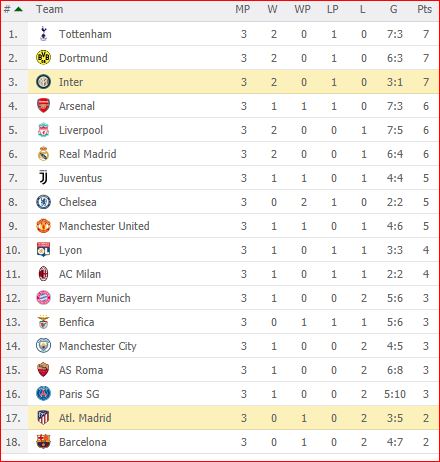Image resolution: width=440 pixels, height=462 pixels.
Task: Sort table by the rank # arrow
Action: (x=19, y=9)
